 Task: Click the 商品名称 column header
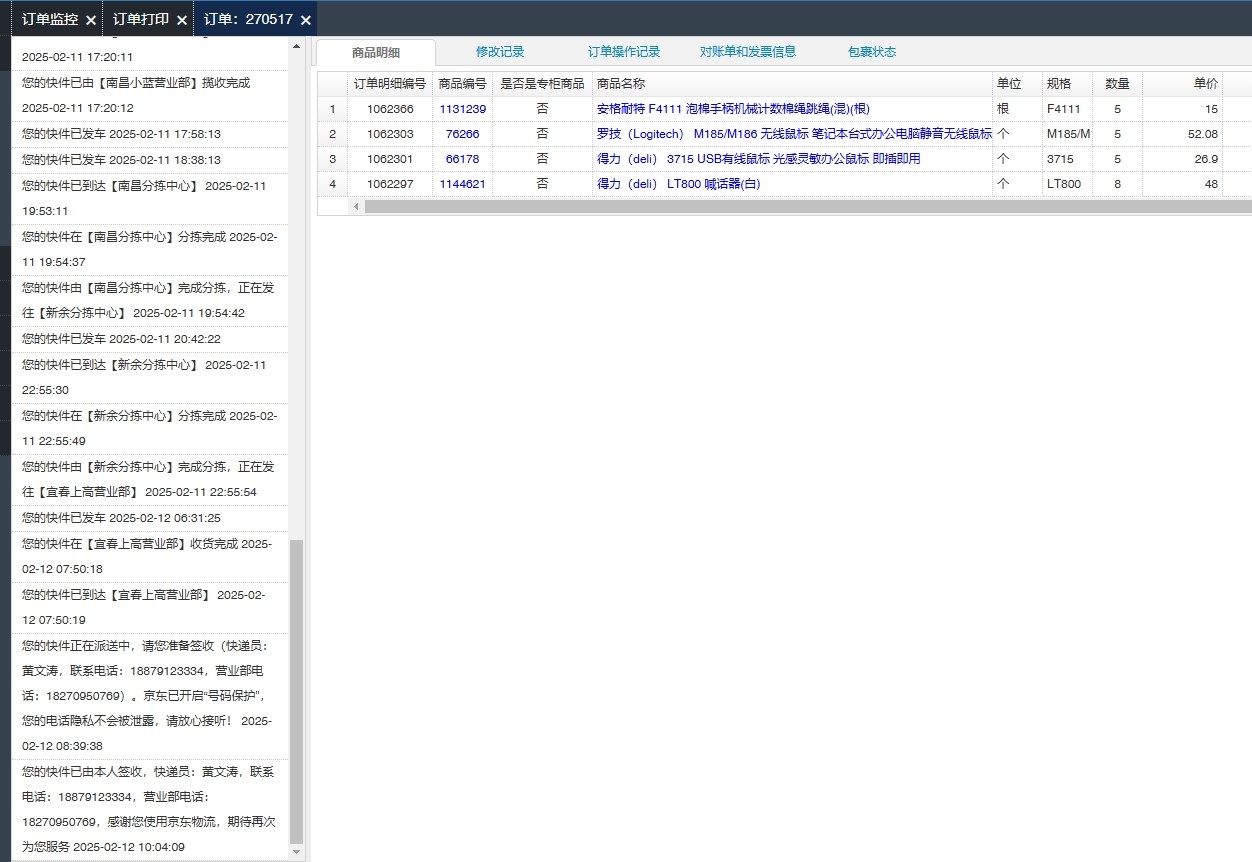click(792, 84)
